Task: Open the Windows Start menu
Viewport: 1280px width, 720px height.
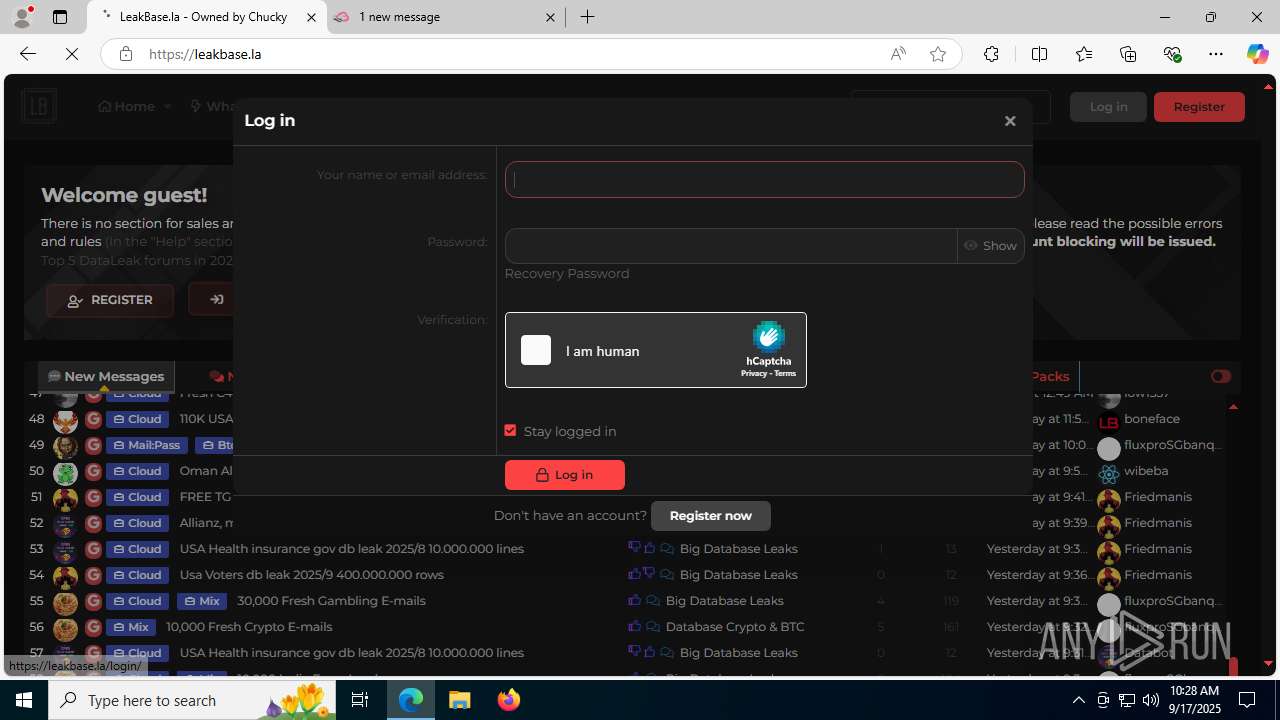Action: point(24,700)
